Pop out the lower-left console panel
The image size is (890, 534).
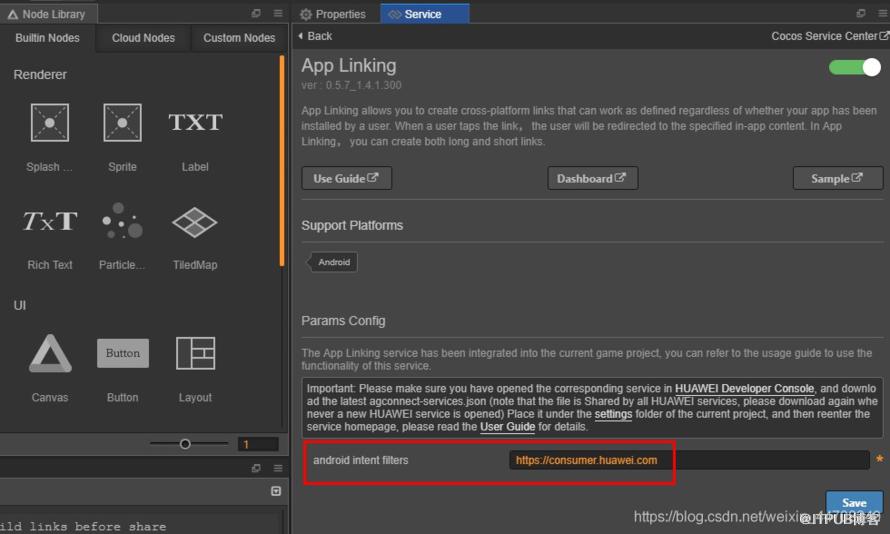tap(256, 468)
